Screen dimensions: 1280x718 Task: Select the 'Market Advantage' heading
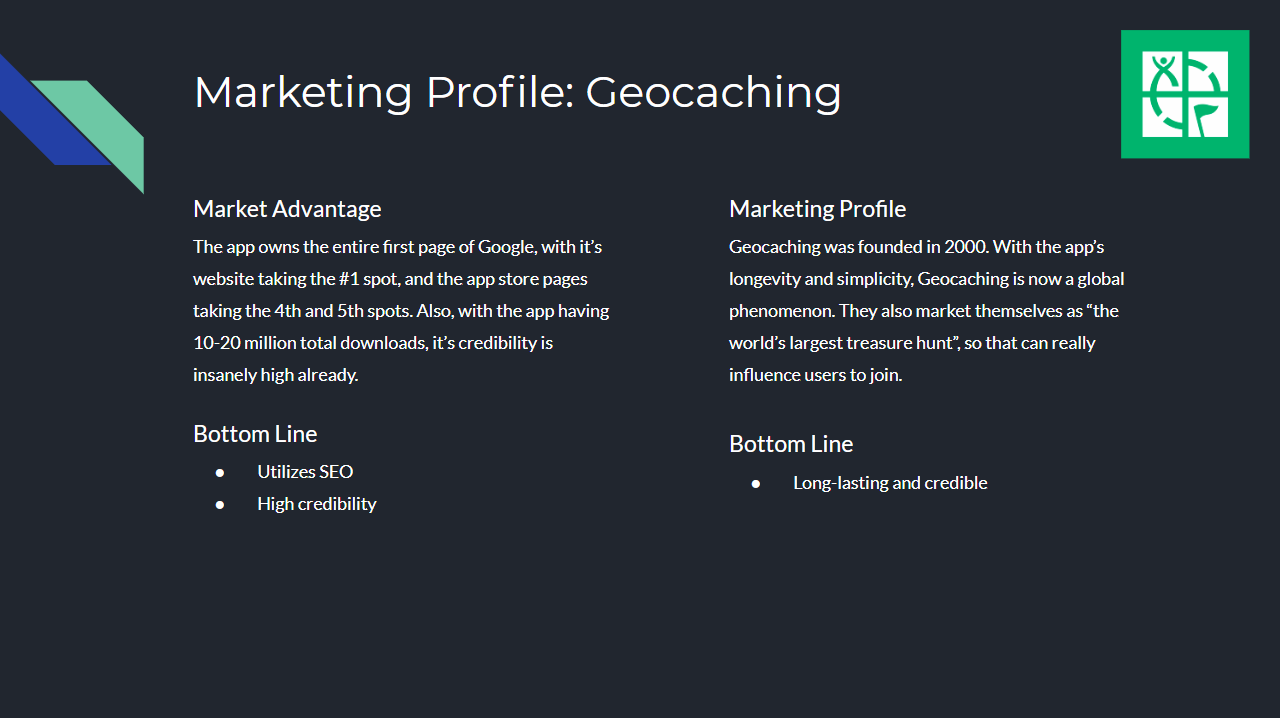click(287, 209)
